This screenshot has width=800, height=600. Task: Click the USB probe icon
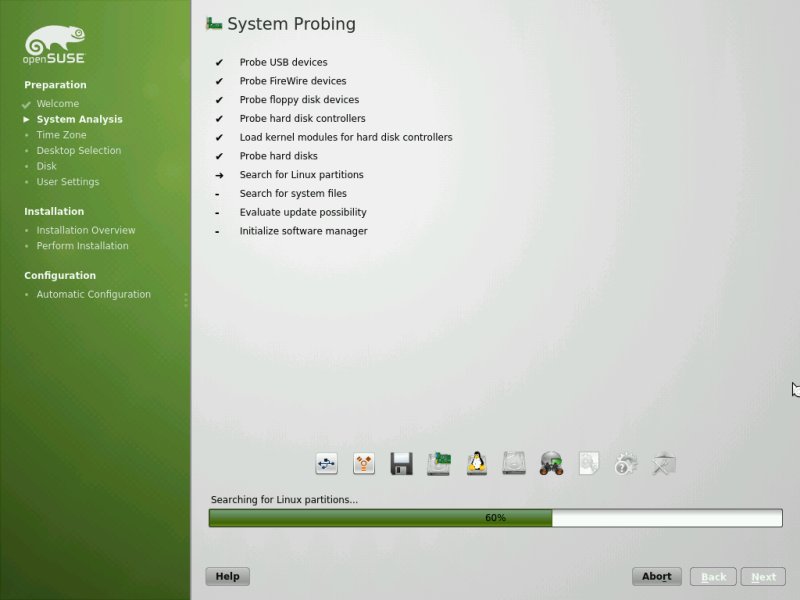pos(327,464)
